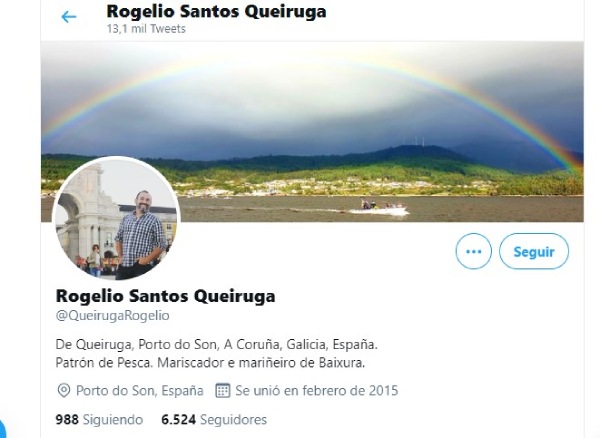Click the 13,1 mil Tweets count

(x=146, y=29)
